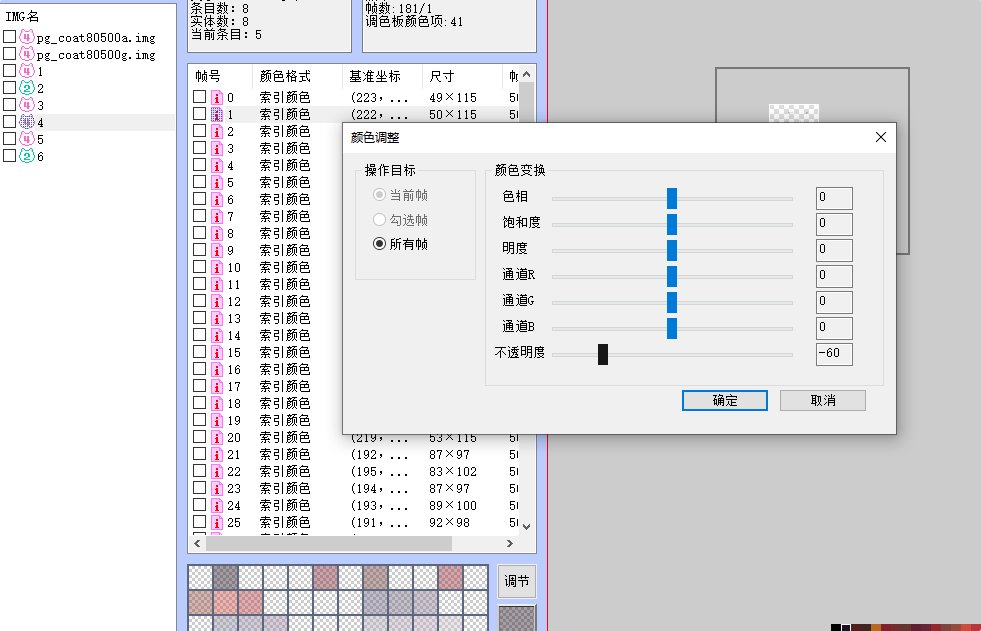
Task: Check the box for pg_coat80500a.img
Action: click(x=9, y=37)
